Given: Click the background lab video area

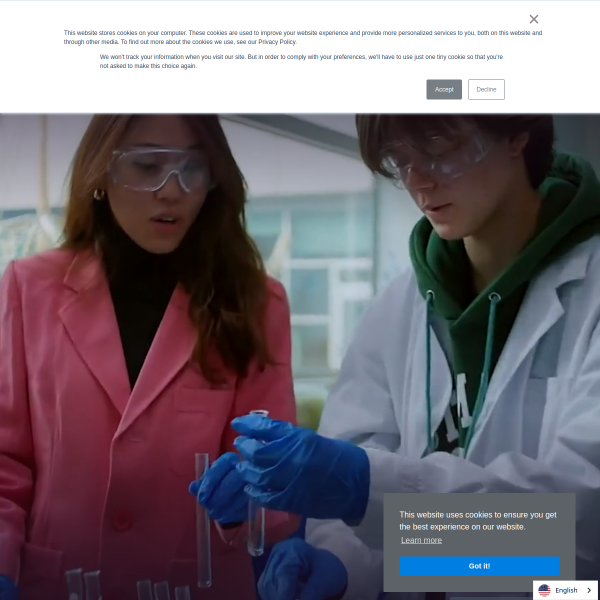Looking at the screenshot, I should (300, 300).
